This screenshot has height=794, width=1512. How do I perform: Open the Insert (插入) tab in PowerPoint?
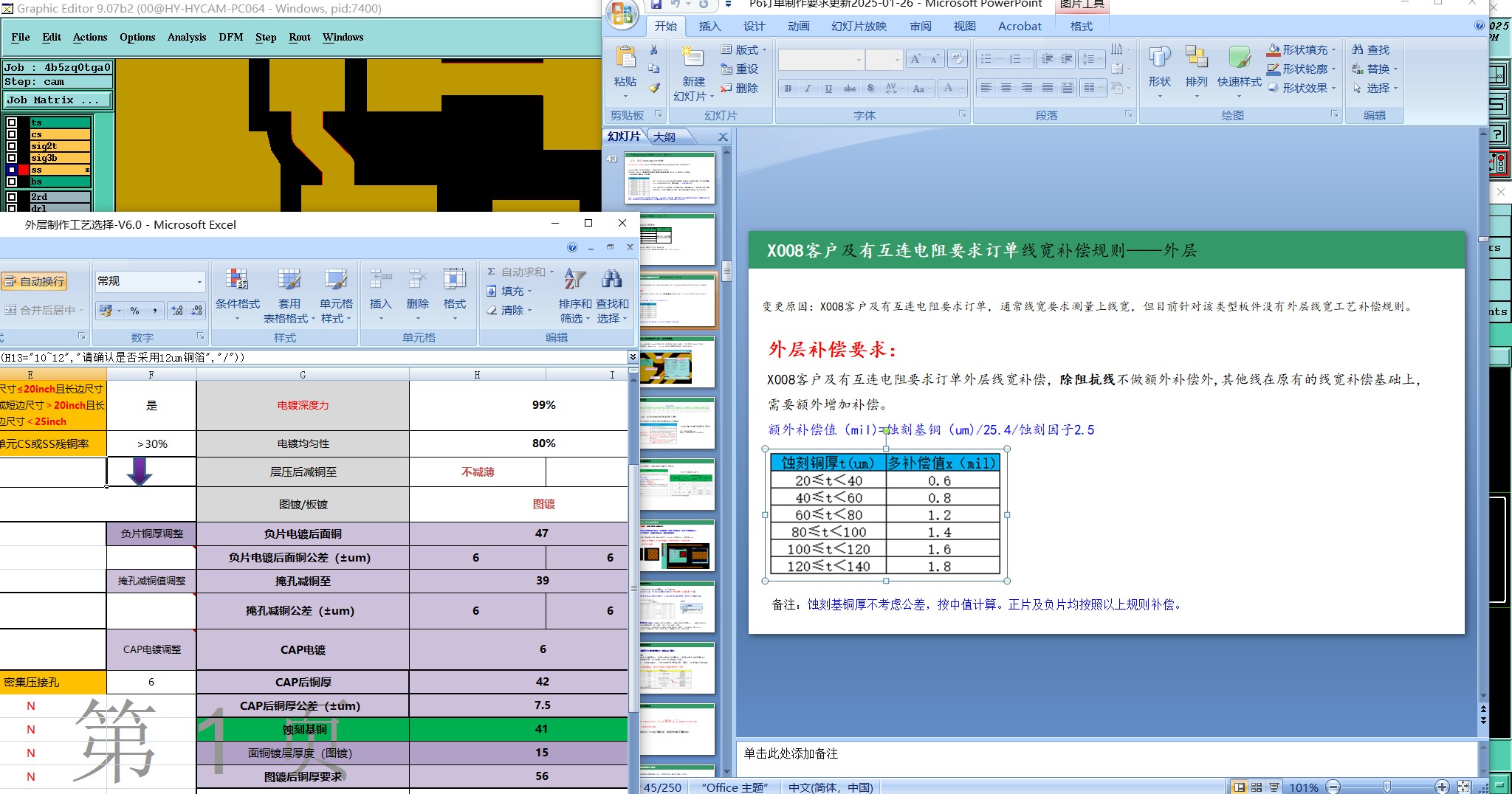click(709, 26)
